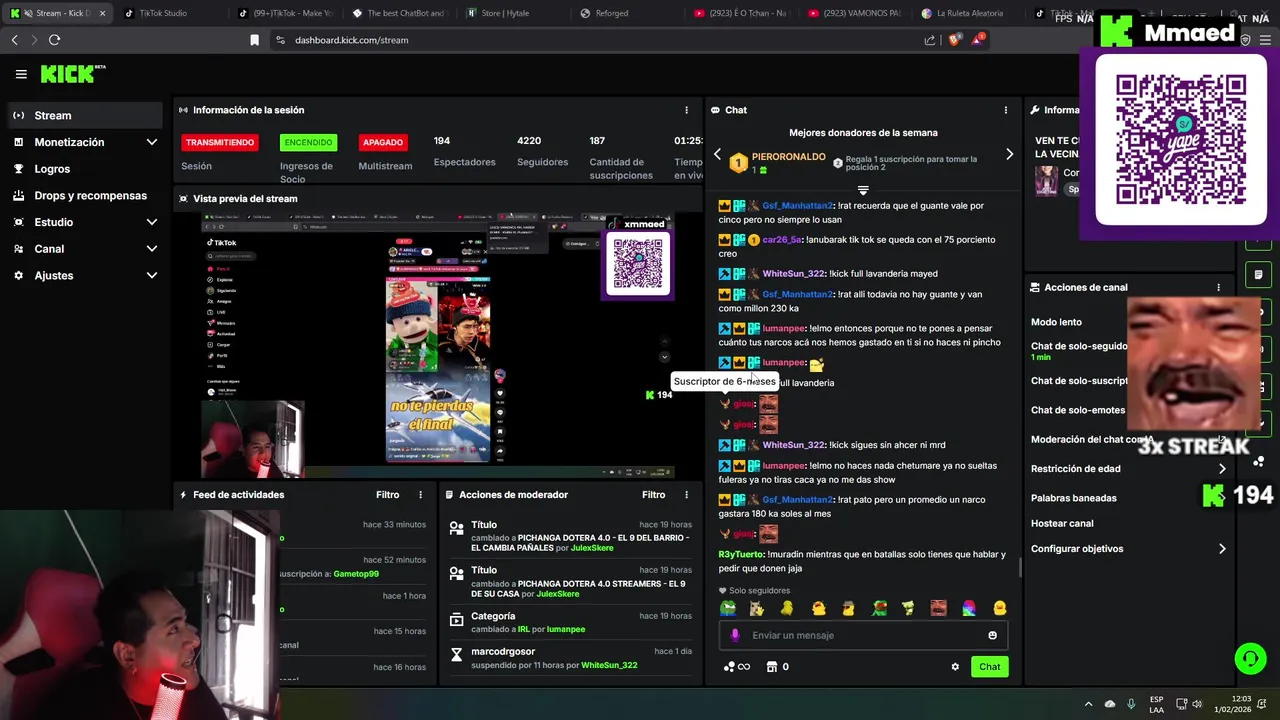Click the APAGADO Multistream badge

383,142
